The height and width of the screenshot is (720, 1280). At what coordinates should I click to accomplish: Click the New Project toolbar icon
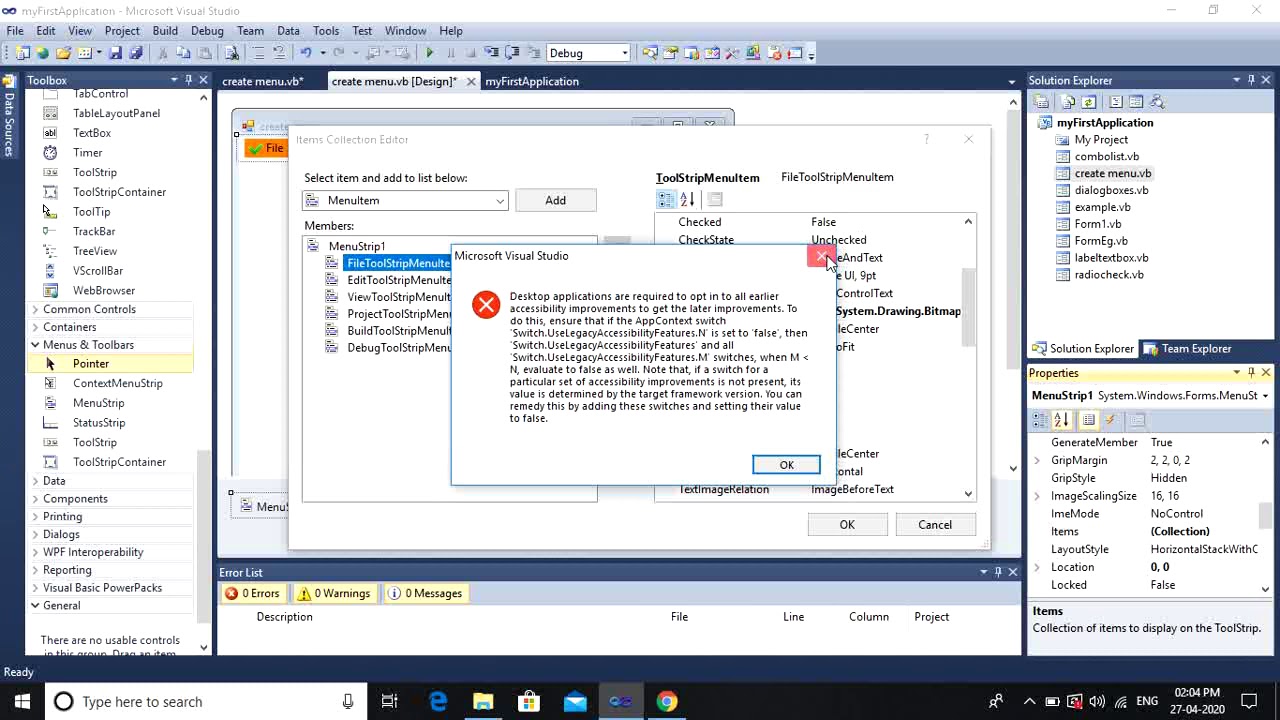(22, 53)
